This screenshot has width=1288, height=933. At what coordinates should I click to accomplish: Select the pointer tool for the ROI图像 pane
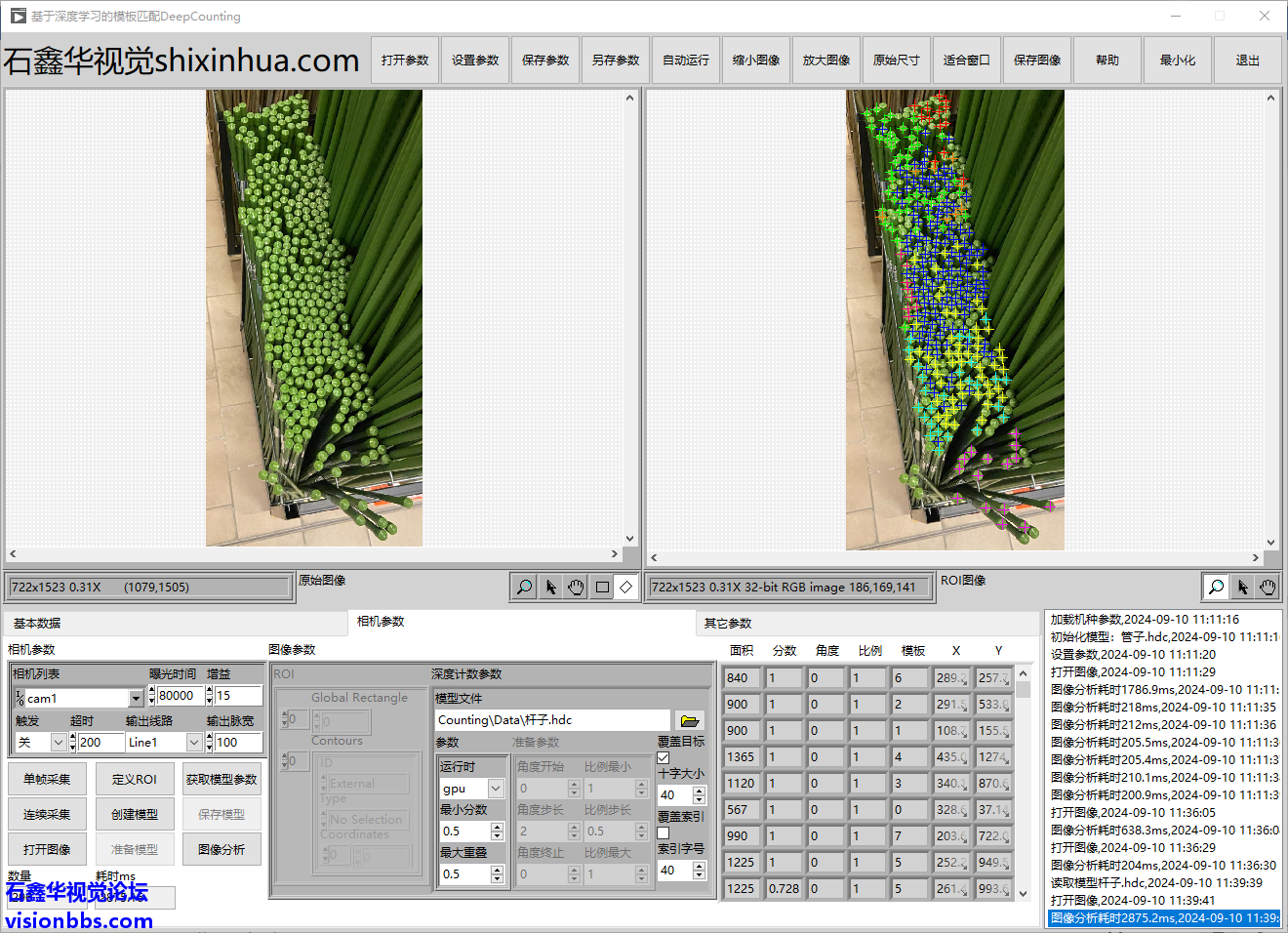click(x=1242, y=587)
